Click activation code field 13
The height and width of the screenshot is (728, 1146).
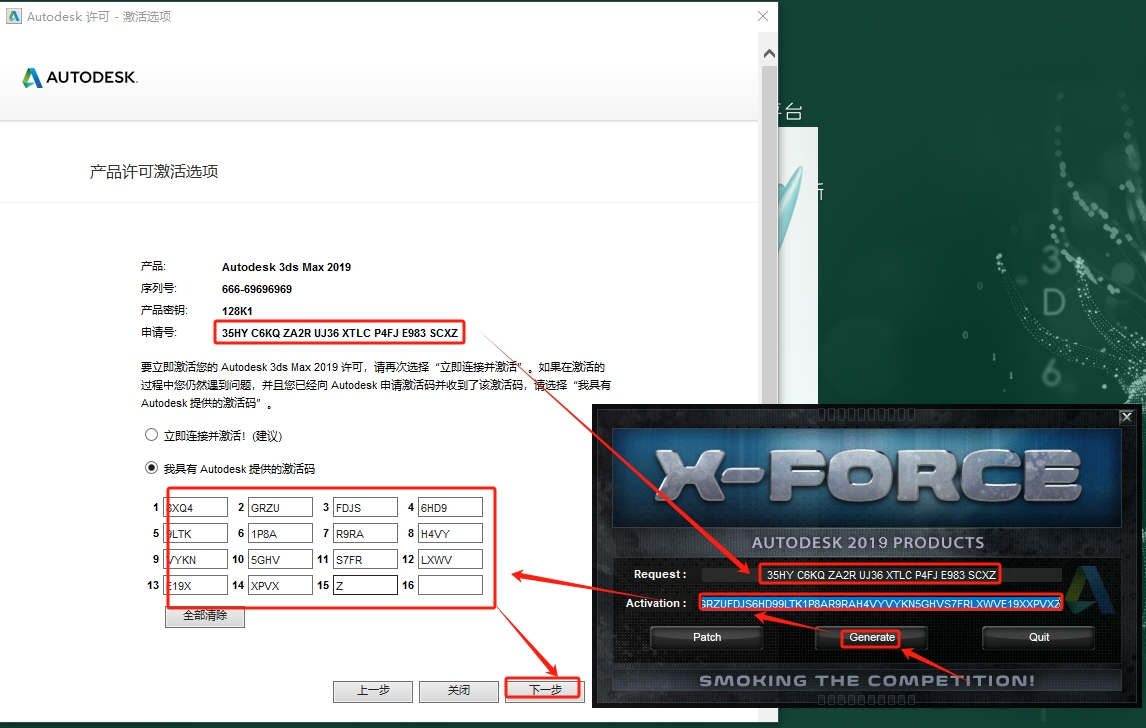[195, 585]
